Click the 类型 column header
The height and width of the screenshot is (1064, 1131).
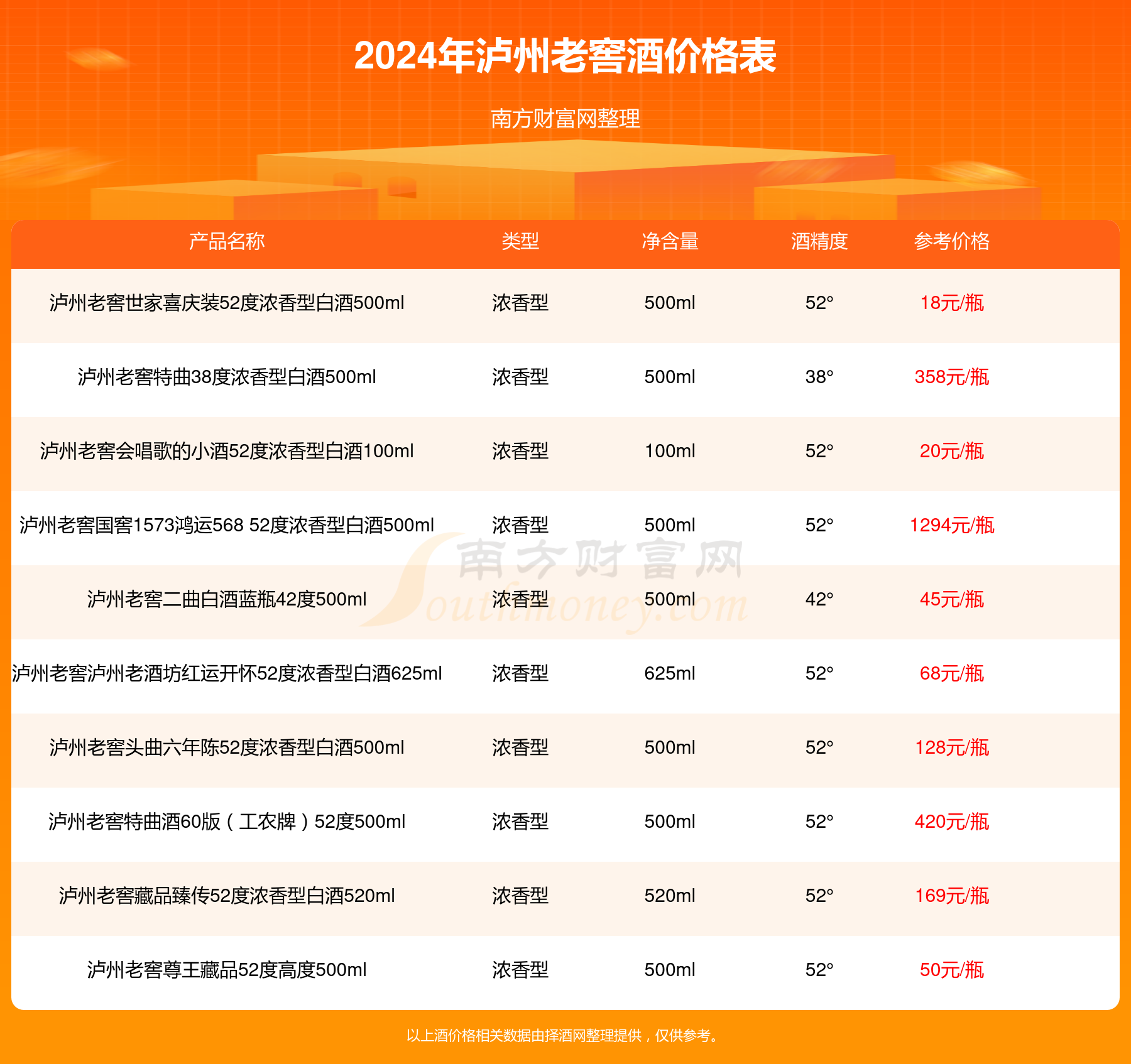(x=520, y=241)
